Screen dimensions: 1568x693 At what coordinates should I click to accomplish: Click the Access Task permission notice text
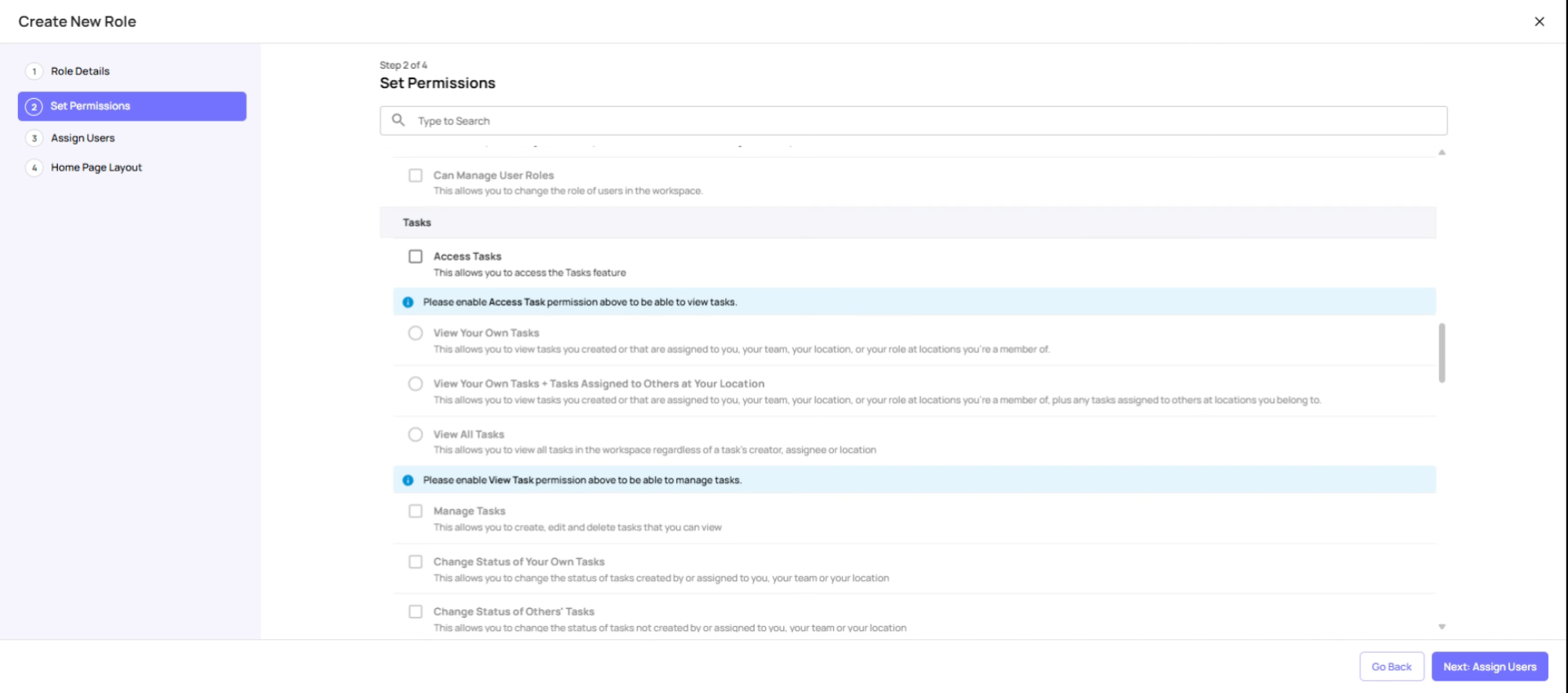tap(580, 302)
